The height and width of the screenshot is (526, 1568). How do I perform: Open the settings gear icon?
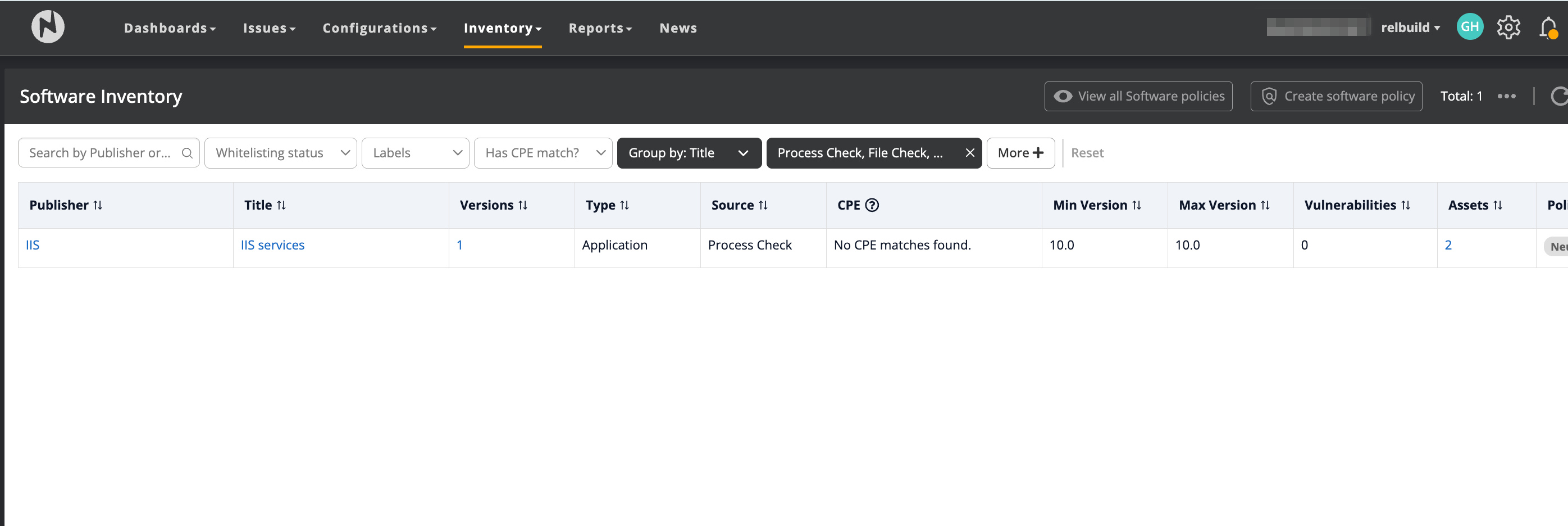click(1508, 28)
